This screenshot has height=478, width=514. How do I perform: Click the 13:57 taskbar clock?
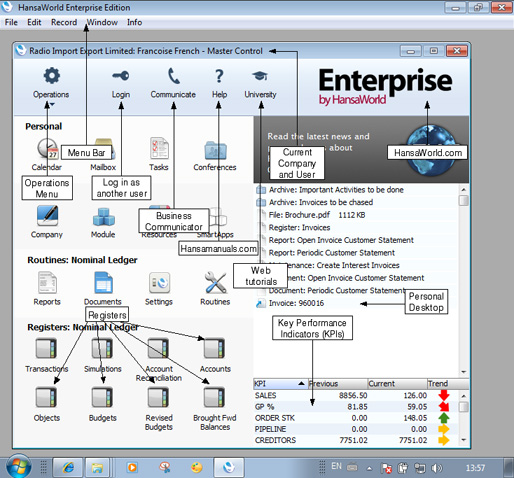click(x=475, y=468)
